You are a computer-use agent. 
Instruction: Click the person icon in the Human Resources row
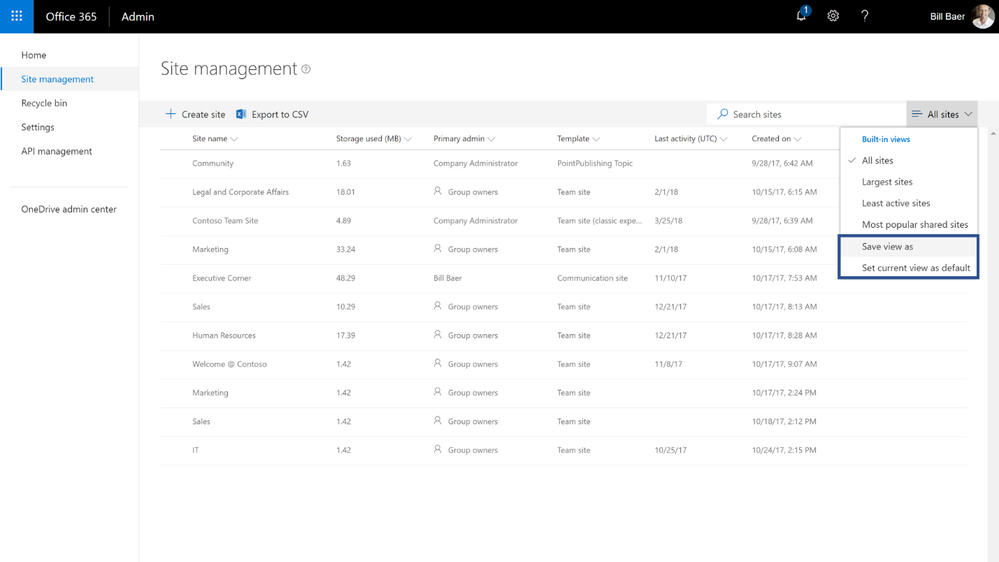(x=438, y=335)
